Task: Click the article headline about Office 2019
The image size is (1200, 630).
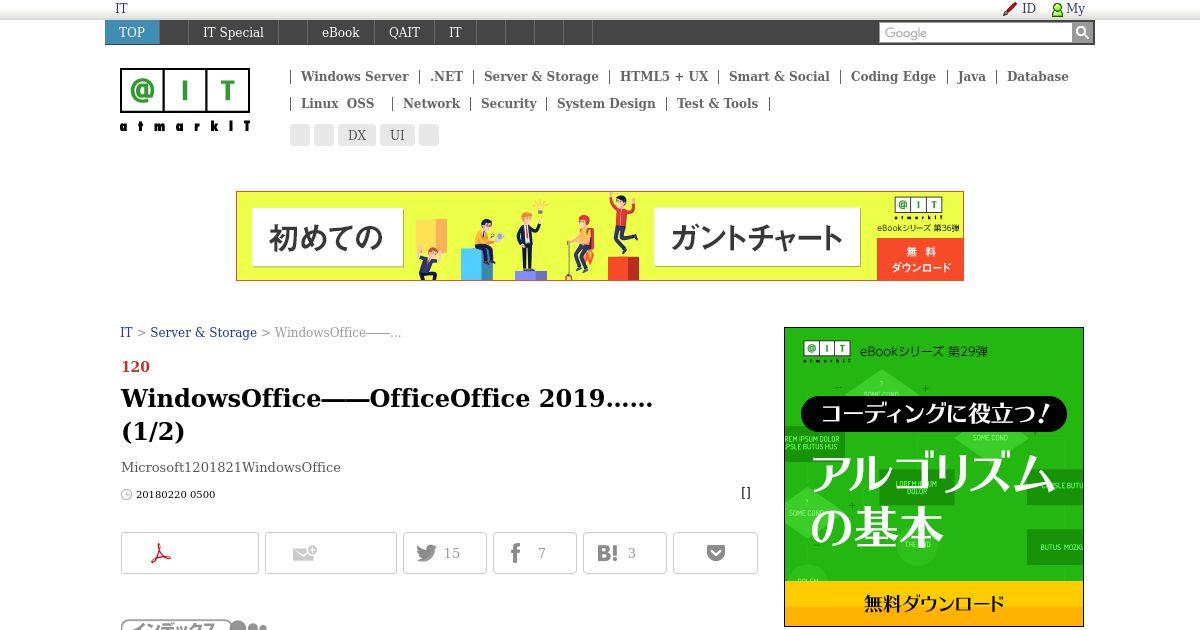Action: (387, 414)
